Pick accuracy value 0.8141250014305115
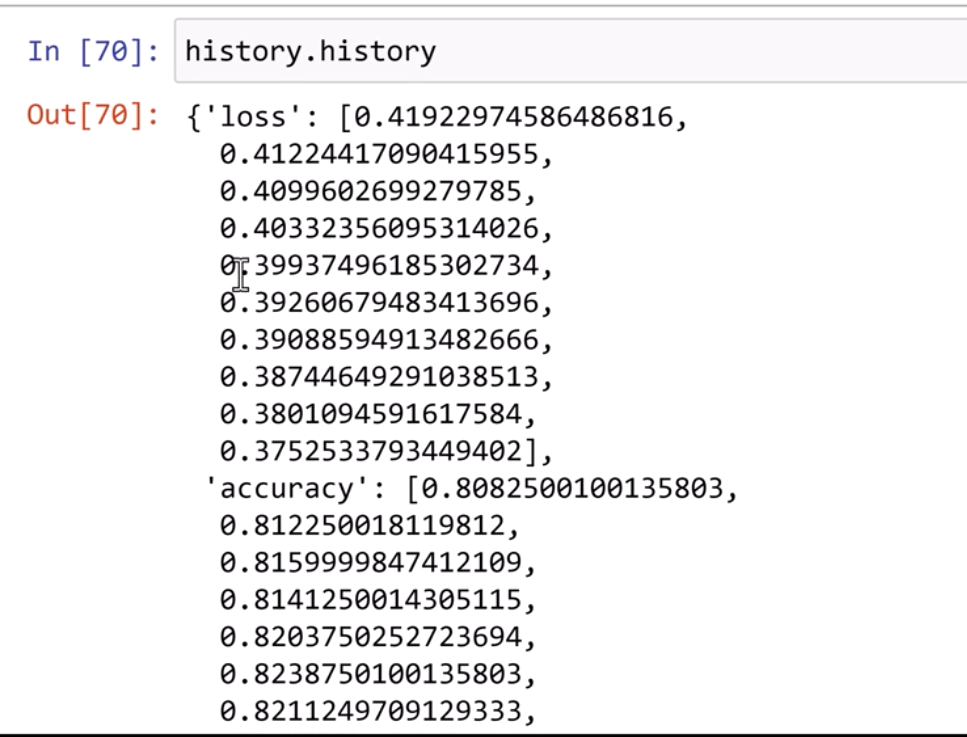Screen dimensions: 967x737 click(x=377, y=600)
